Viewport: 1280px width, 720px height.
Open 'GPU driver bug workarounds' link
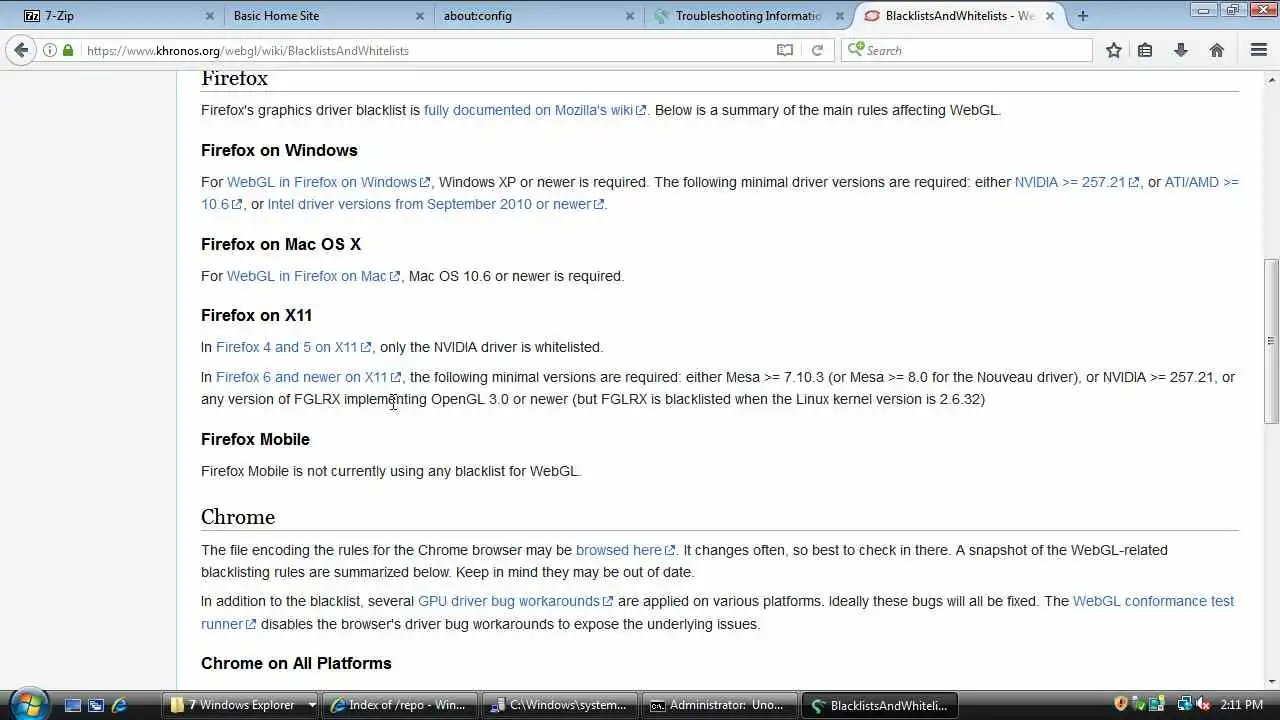point(515,601)
